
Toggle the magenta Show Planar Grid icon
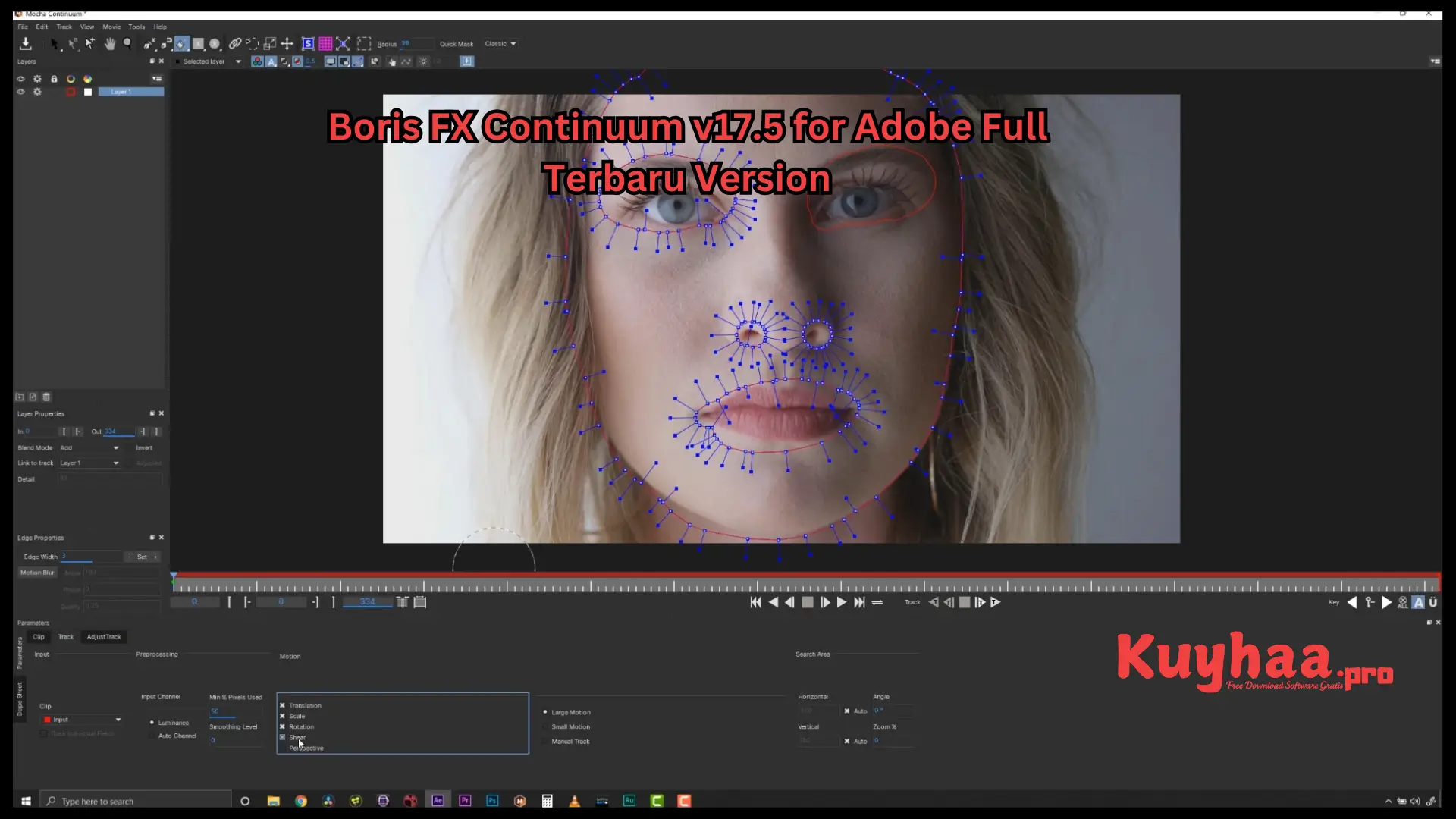(x=325, y=44)
